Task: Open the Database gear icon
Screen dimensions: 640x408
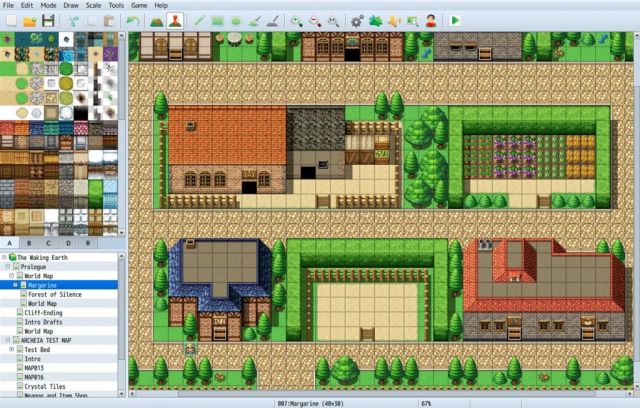Action: pyautogui.click(x=357, y=19)
